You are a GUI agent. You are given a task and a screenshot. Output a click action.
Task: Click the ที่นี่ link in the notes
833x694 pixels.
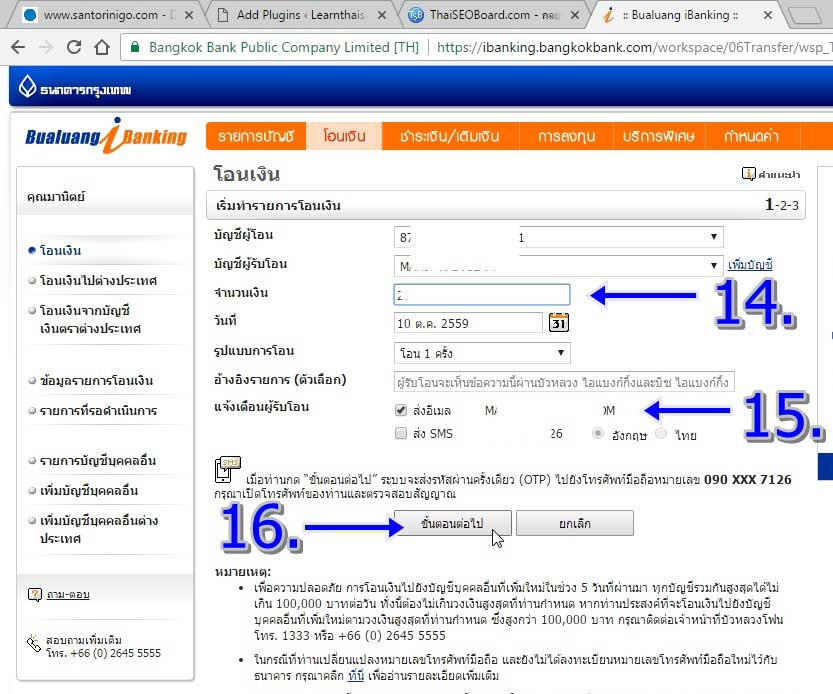pyautogui.click(x=356, y=675)
